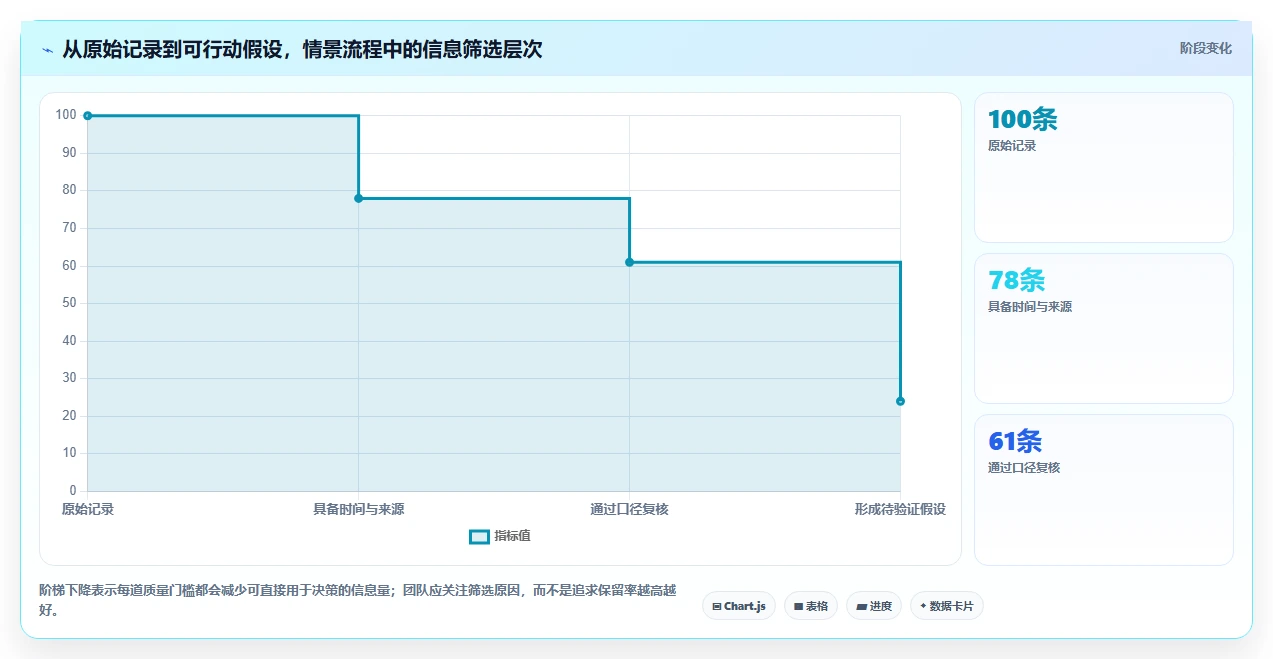Select the 进度 tag chip
Viewport: 1273px width, 659px height.
874,606
